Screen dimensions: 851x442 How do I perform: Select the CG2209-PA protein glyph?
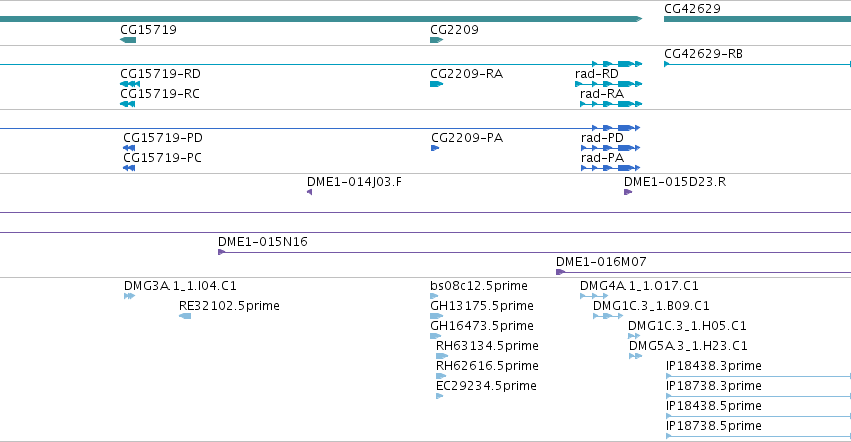pyautogui.click(x=435, y=148)
